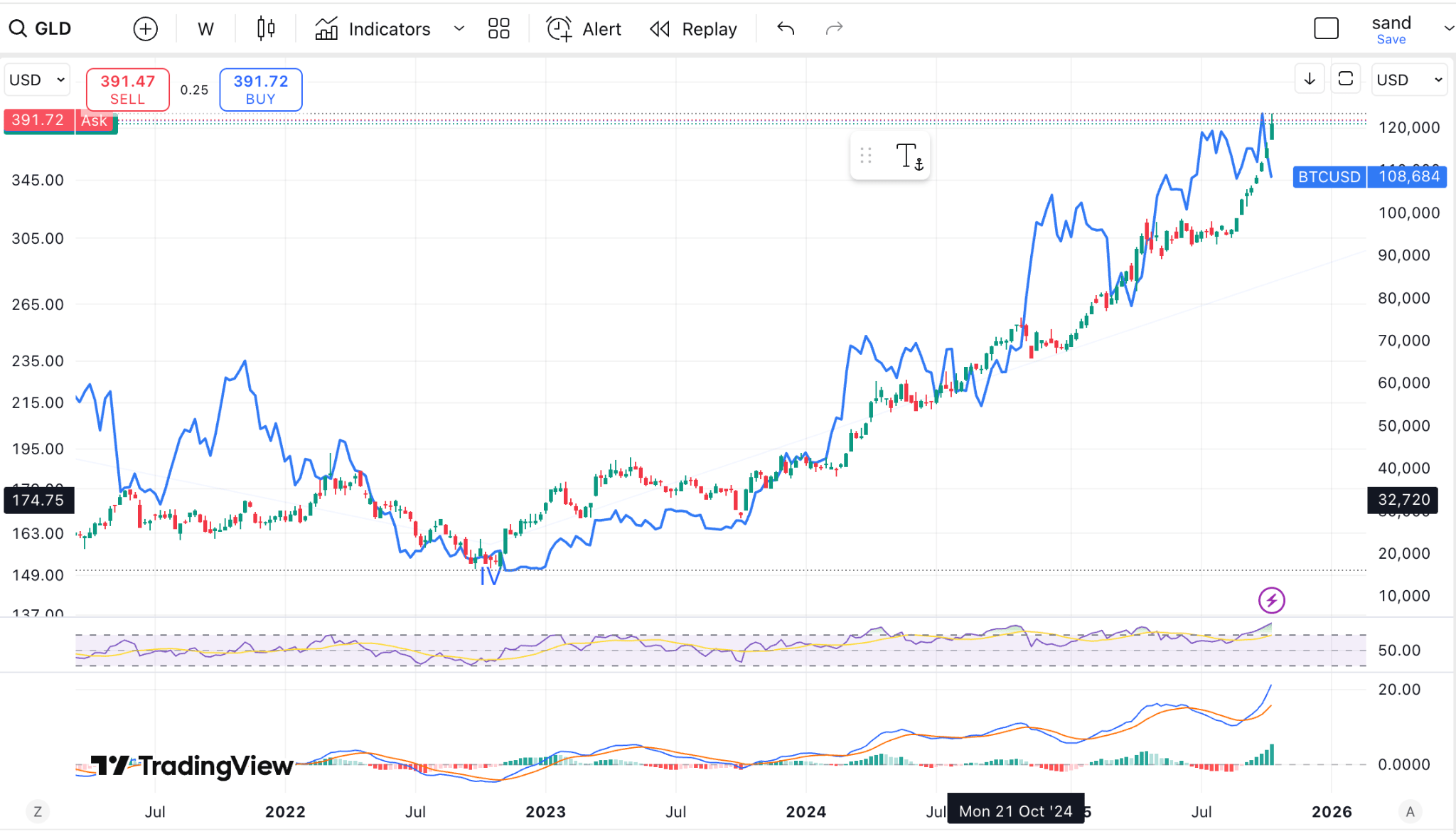Open the W timeframe interval menu
The width and height of the screenshot is (1456, 834).
point(205,28)
